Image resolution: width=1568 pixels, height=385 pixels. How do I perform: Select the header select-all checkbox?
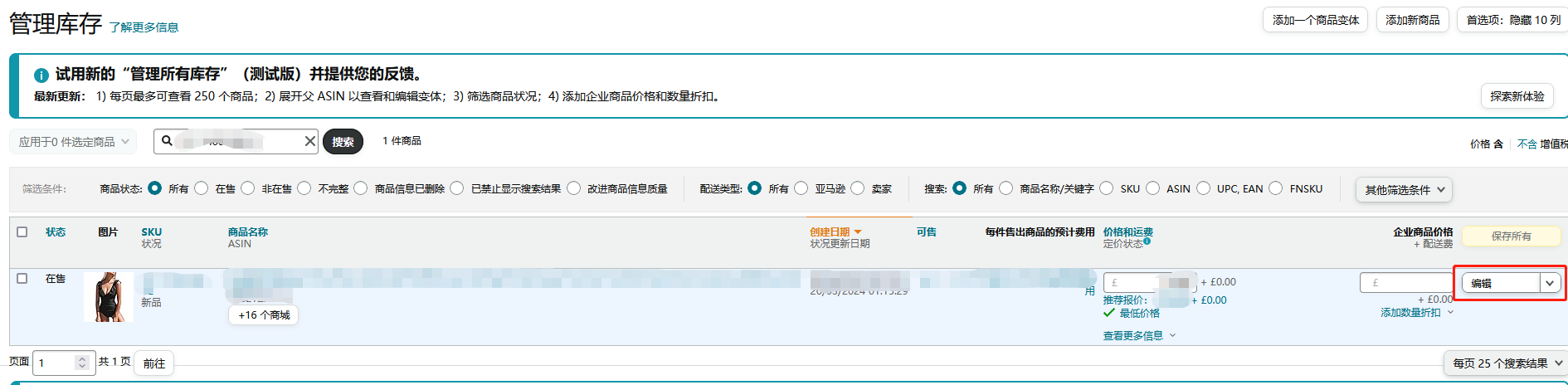22,232
